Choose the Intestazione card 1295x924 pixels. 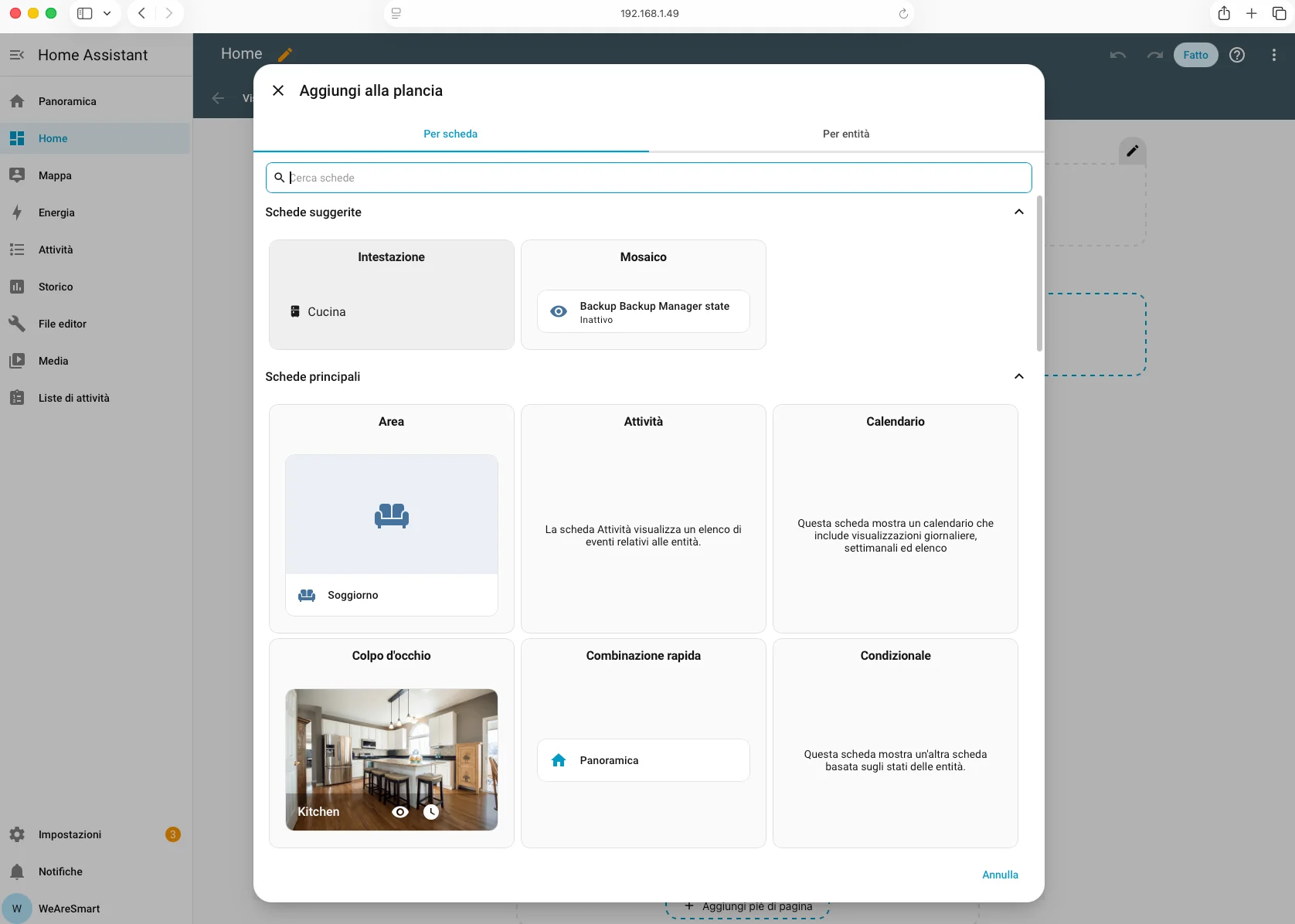click(x=391, y=294)
